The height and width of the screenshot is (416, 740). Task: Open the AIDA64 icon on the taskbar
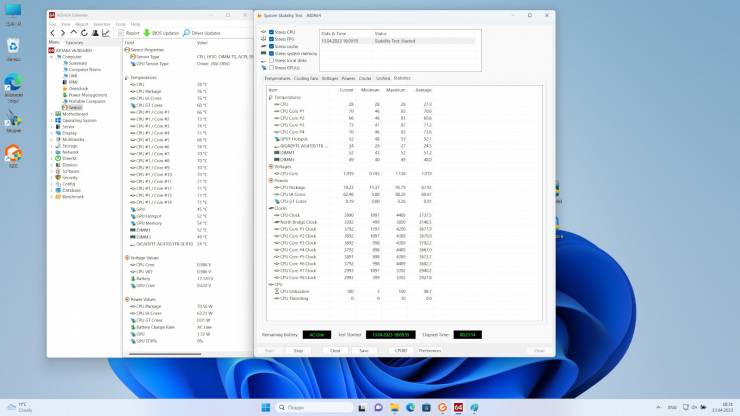[458, 408]
